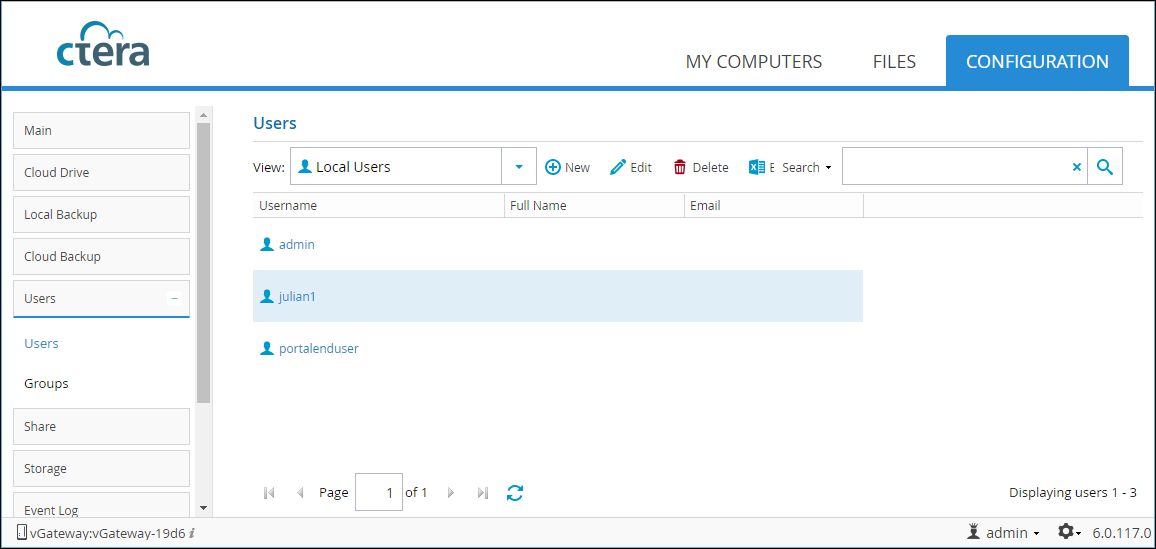Image resolution: width=1156 pixels, height=549 pixels.
Task: Open the Main configuration section
Action: (102, 130)
